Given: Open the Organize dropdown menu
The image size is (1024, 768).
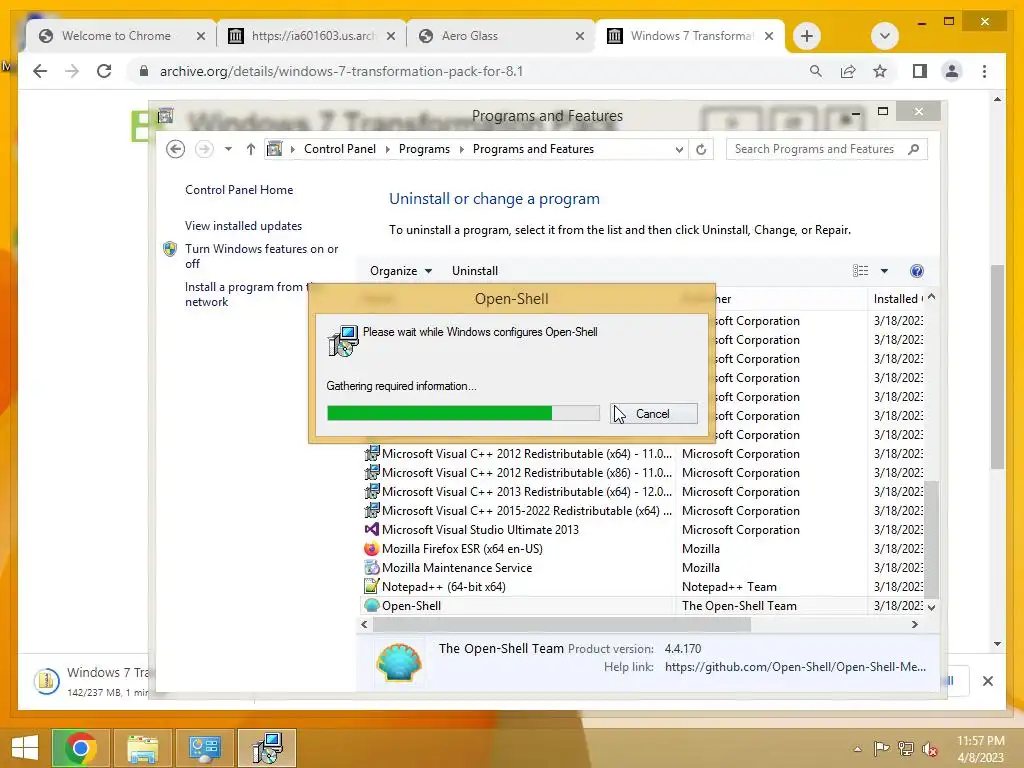Looking at the screenshot, I should pos(400,271).
